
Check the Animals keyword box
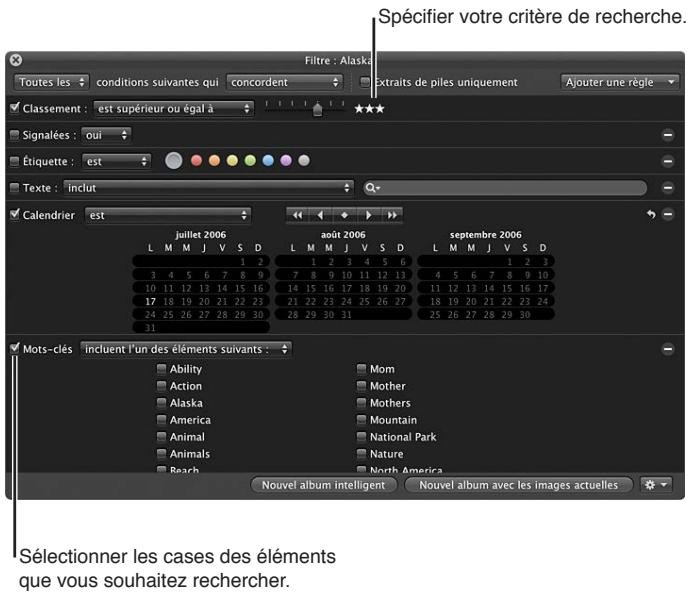click(161, 454)
